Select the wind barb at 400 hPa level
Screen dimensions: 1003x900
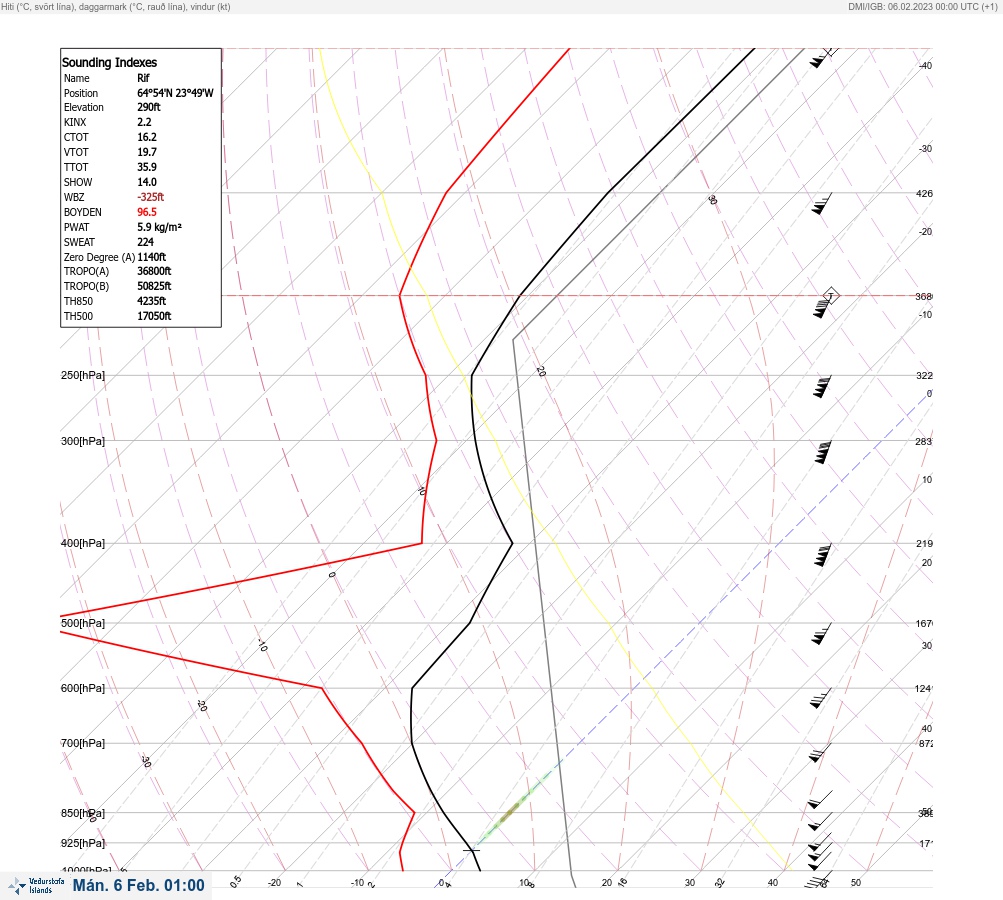pos(823,555)
